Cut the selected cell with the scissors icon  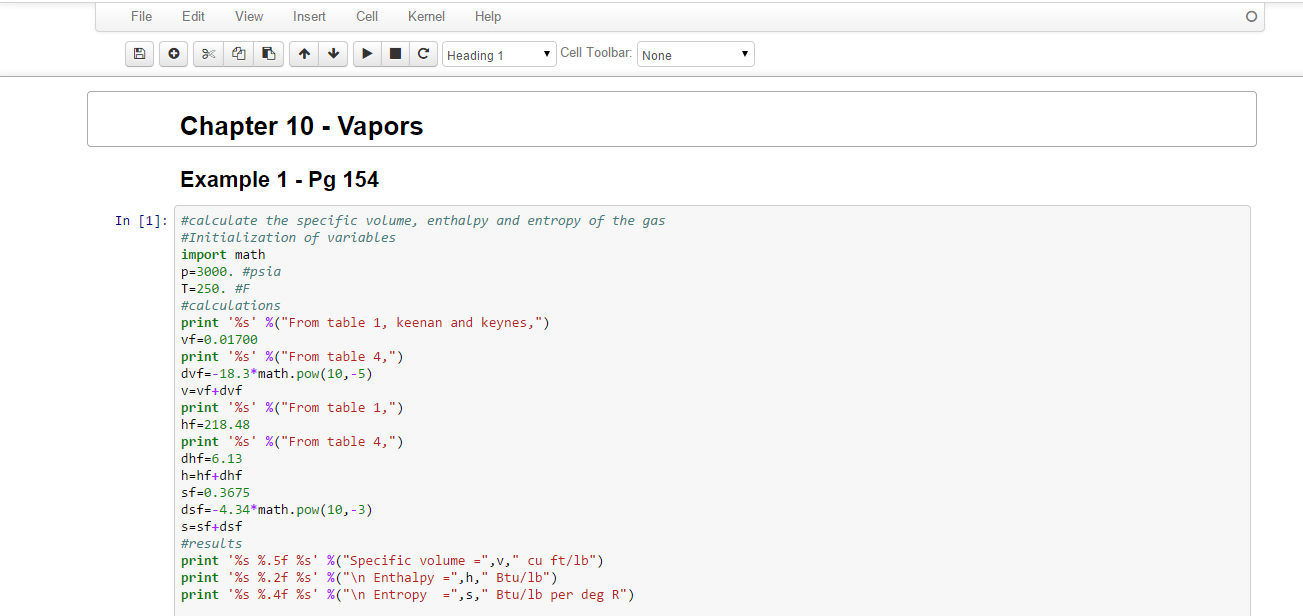209,54
